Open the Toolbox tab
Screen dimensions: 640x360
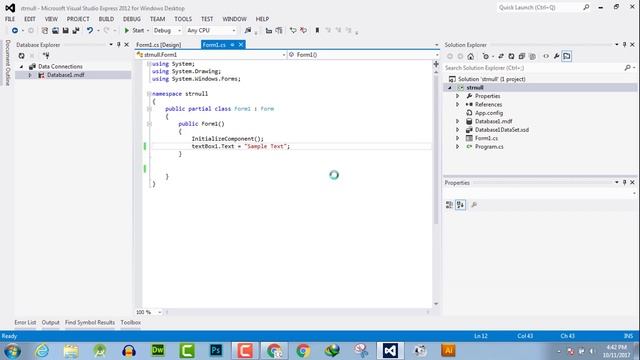pos(131,322)
